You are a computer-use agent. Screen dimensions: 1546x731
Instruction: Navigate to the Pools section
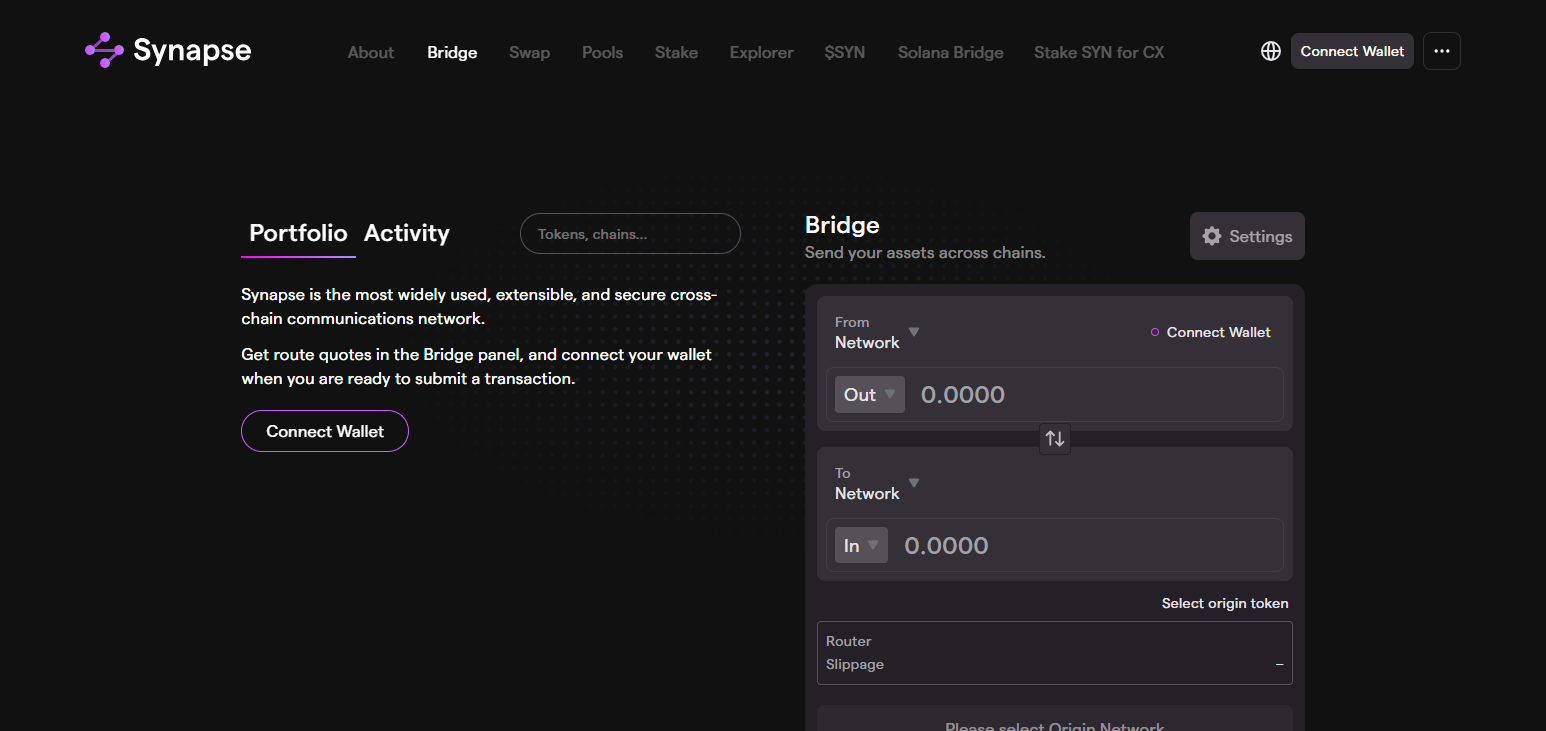pyautogui.click(x=602, y=52)
